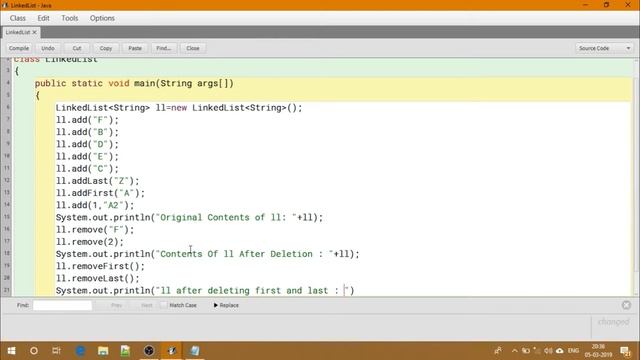The height and width of the screenshot is (360, 640).
Task: Close the LinkedList tab
Action: click(35, 32)
